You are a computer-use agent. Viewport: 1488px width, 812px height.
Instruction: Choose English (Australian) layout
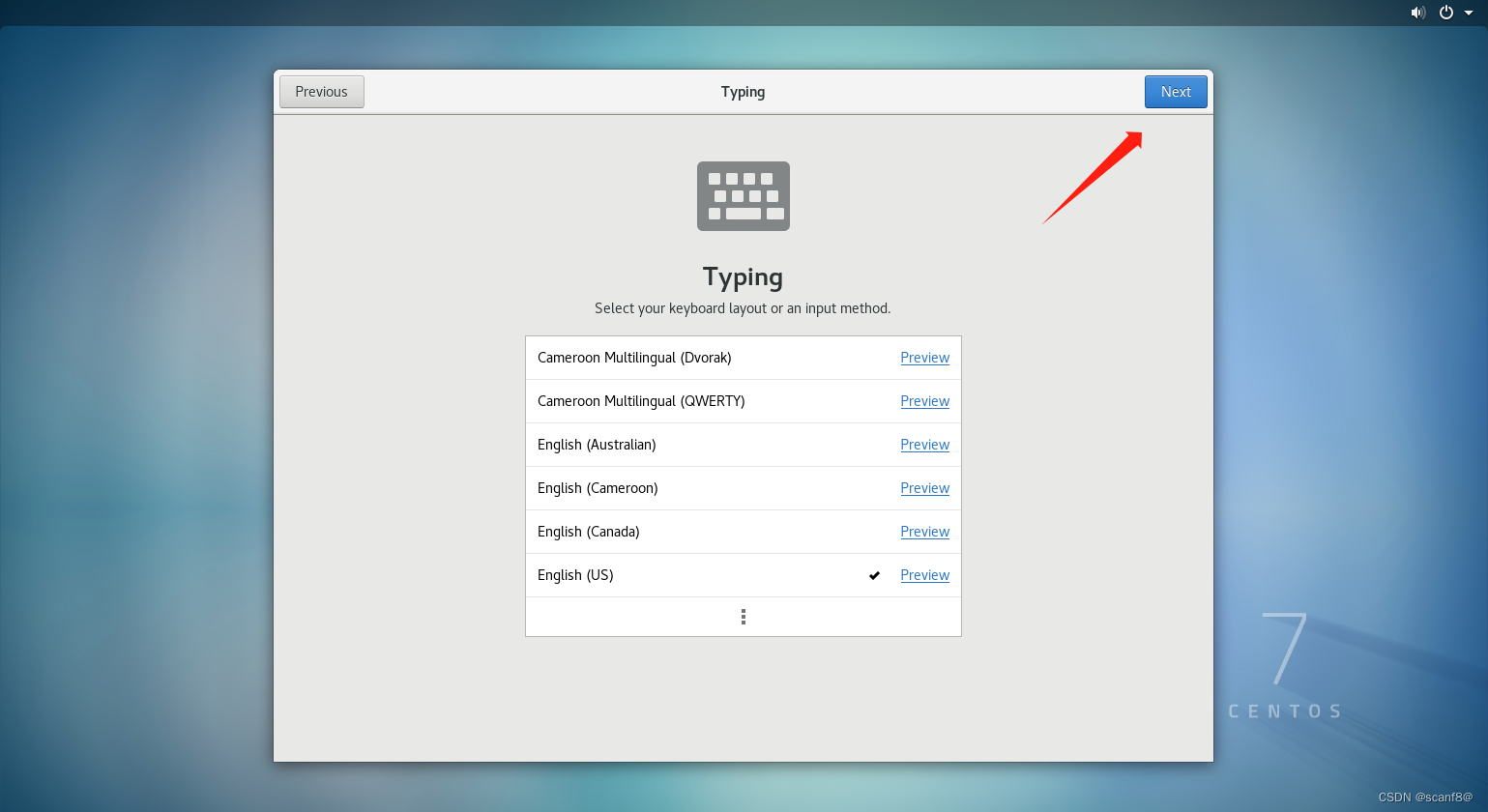click(744, 445)
